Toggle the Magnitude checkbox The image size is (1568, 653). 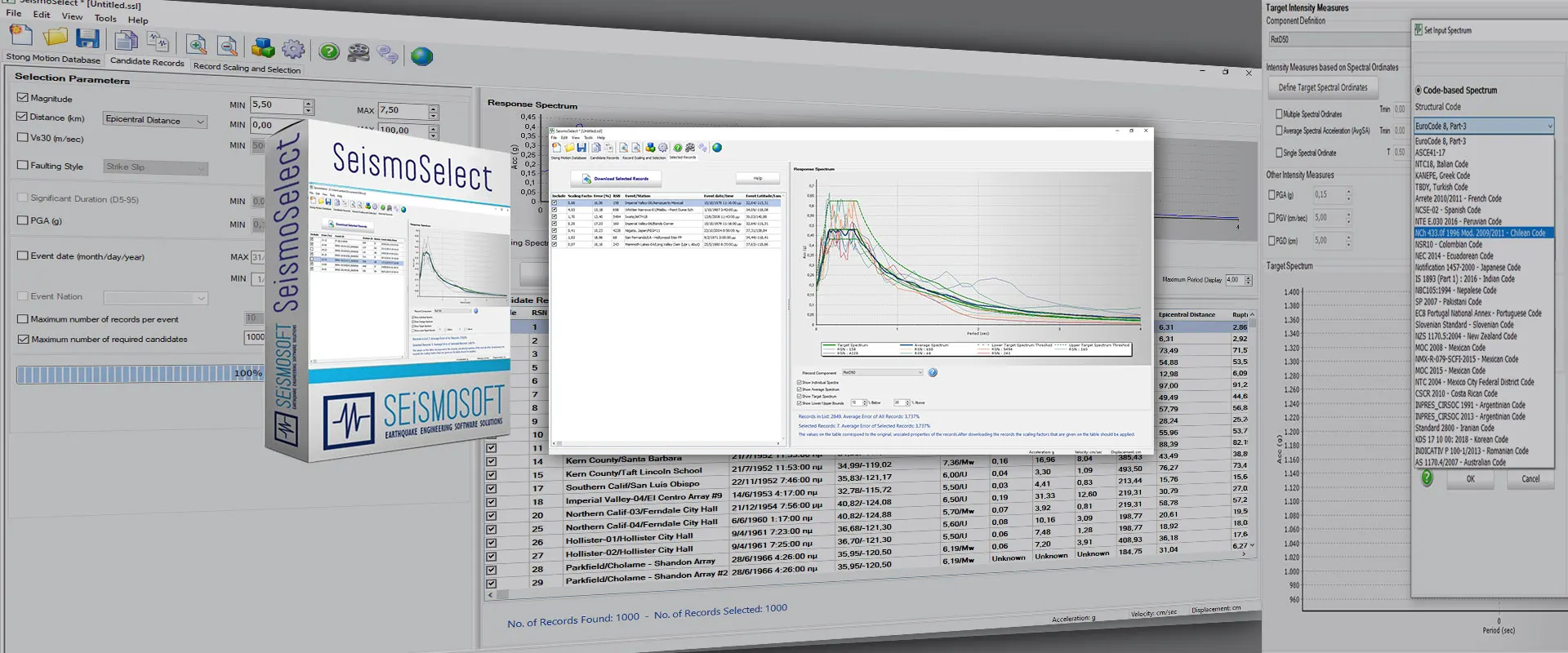pos(23,97)
